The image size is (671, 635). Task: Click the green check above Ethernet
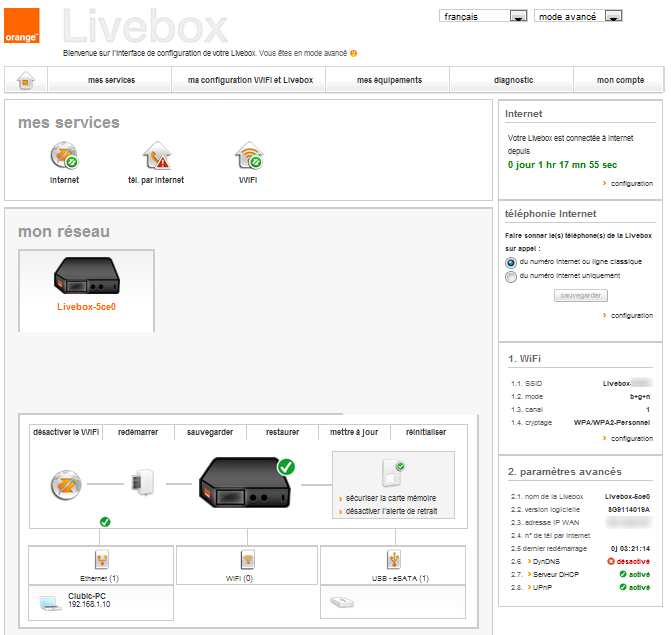105,522
